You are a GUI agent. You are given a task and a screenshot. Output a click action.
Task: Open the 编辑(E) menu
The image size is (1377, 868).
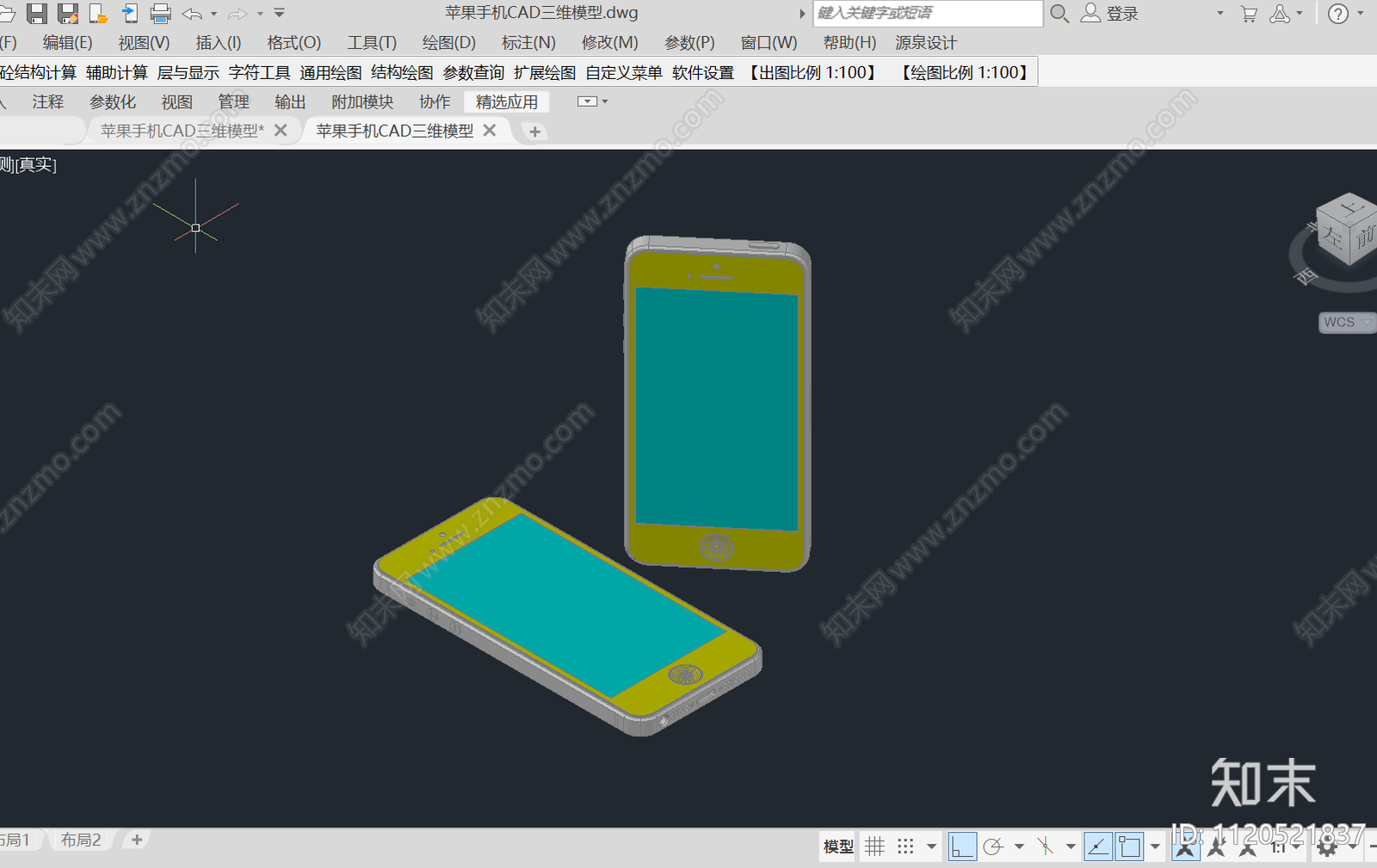pyautogui.click(x=68, y=43)
